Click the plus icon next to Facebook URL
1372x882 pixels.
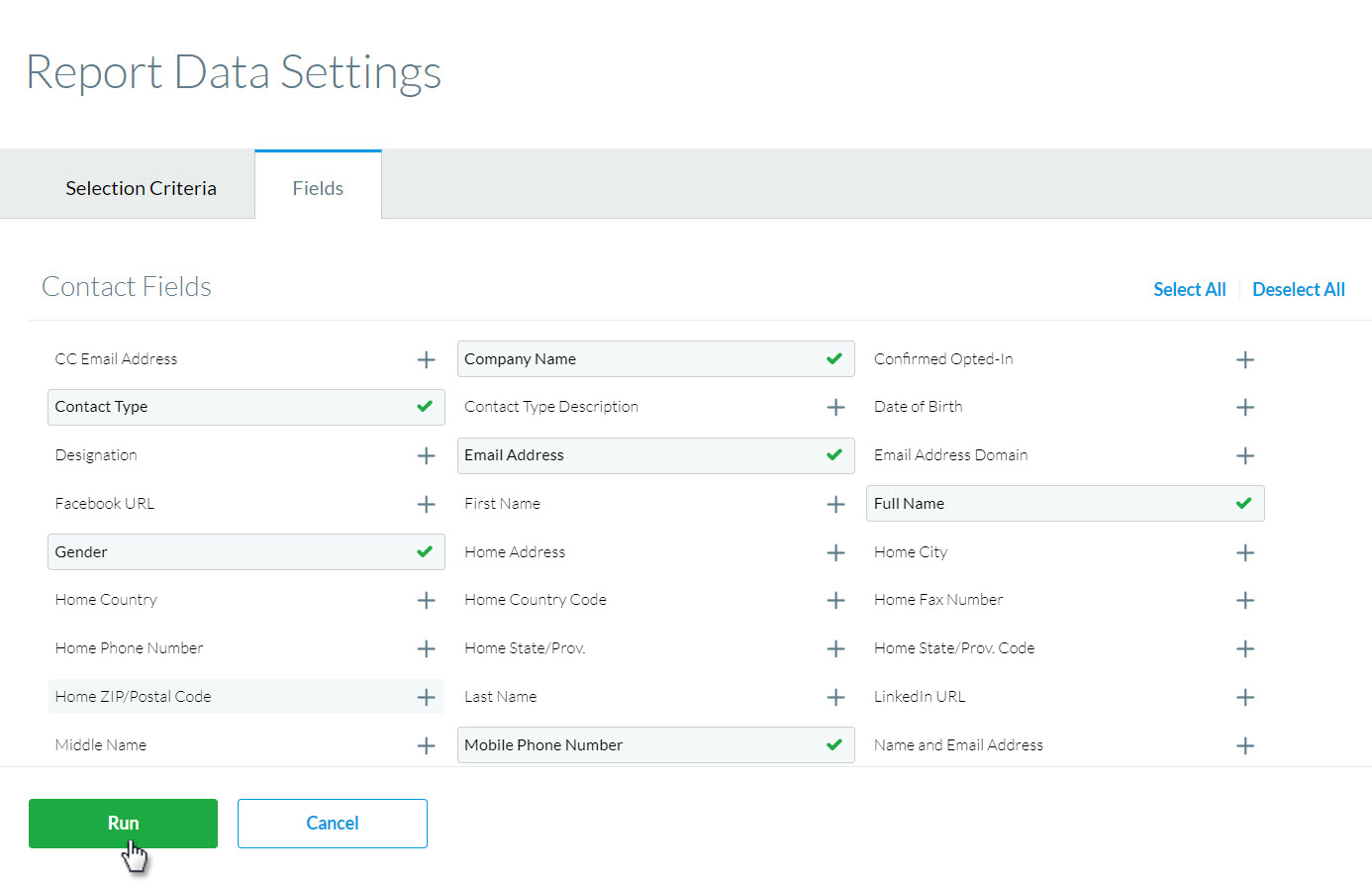(x=426, y=505)
